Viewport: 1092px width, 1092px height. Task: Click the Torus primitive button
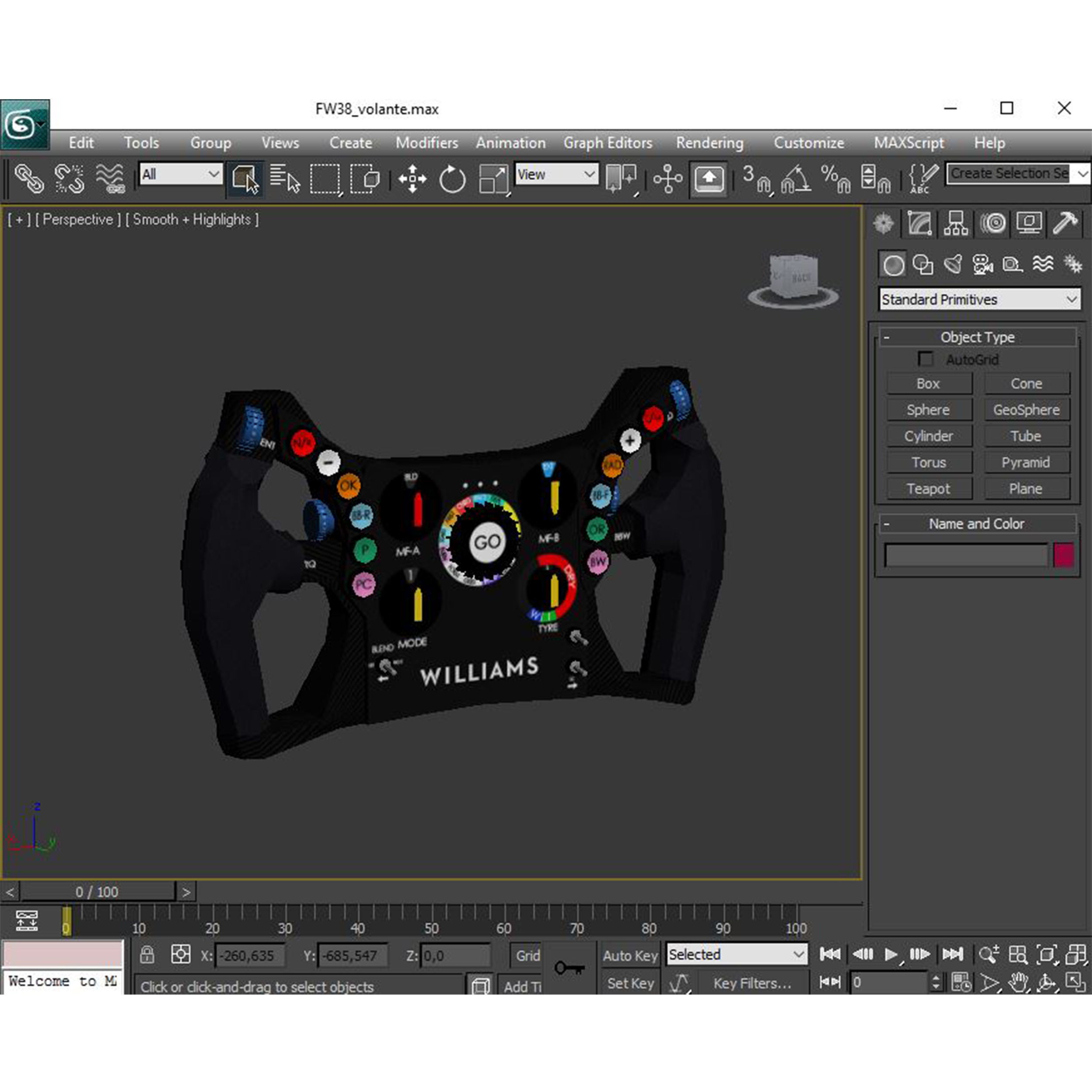point(929,462)
